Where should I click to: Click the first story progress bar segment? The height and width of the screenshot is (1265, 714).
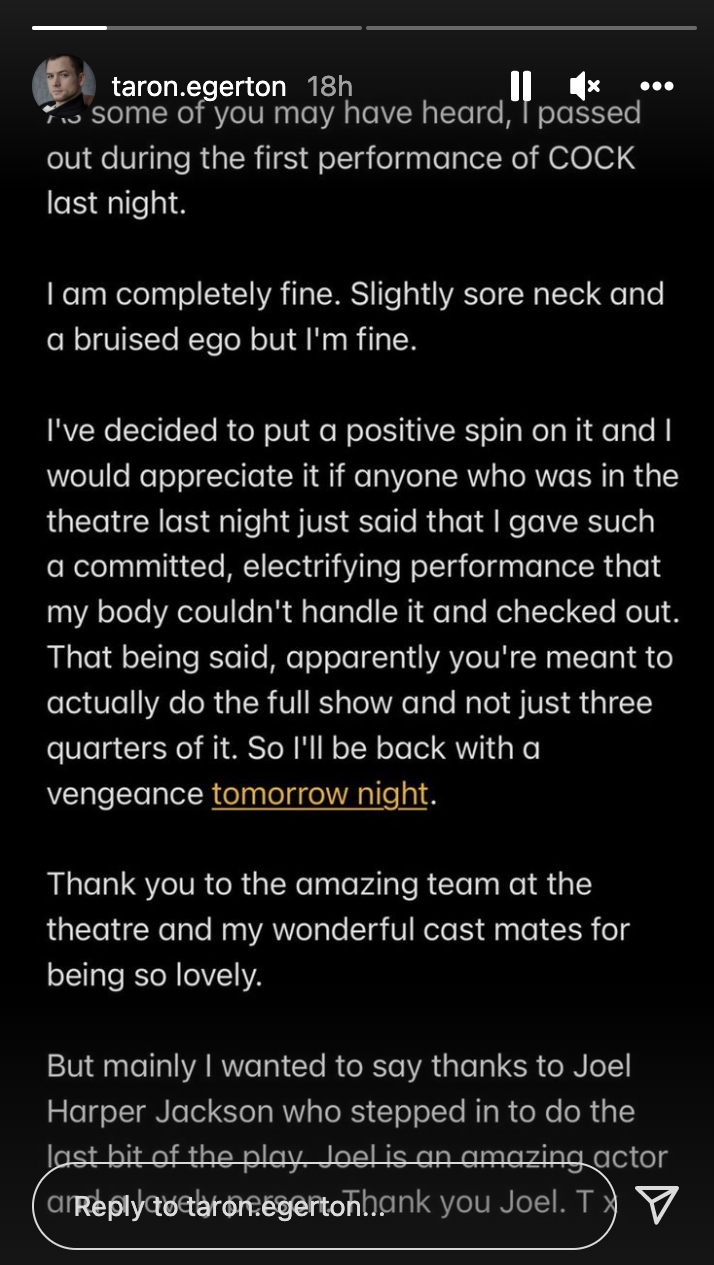(x=193, y=27)
